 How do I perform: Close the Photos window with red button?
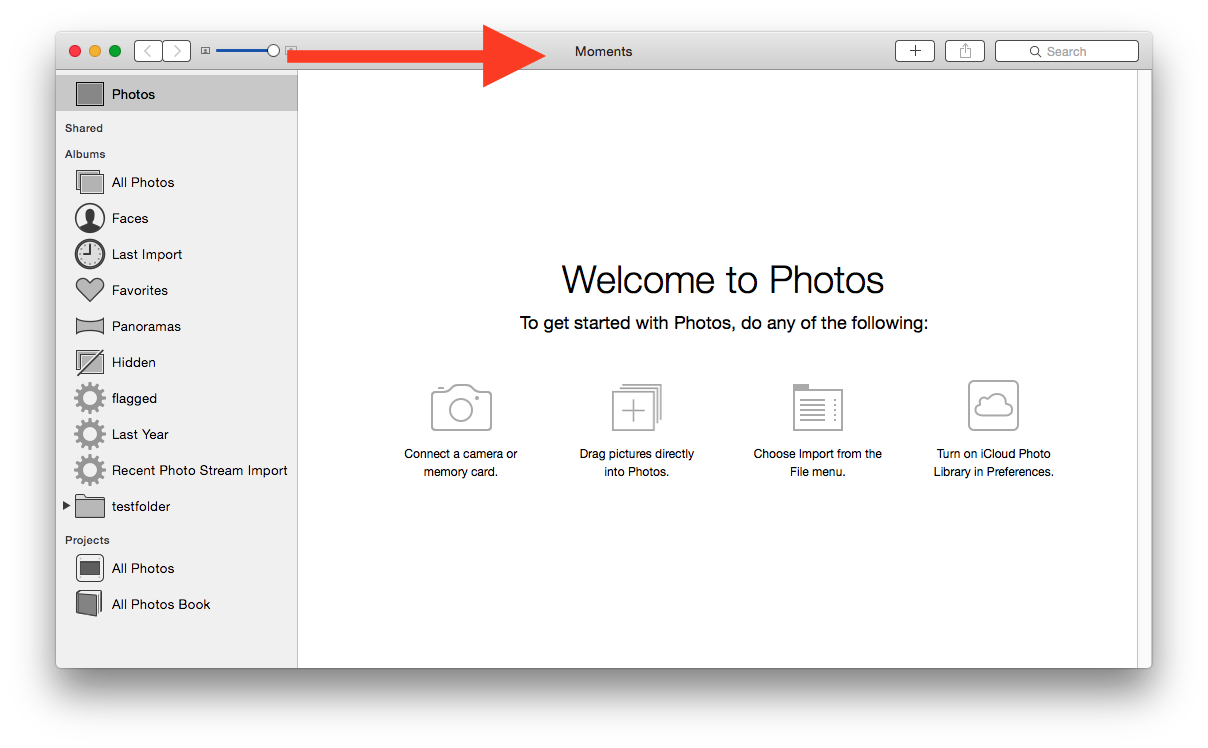(75, 51)
